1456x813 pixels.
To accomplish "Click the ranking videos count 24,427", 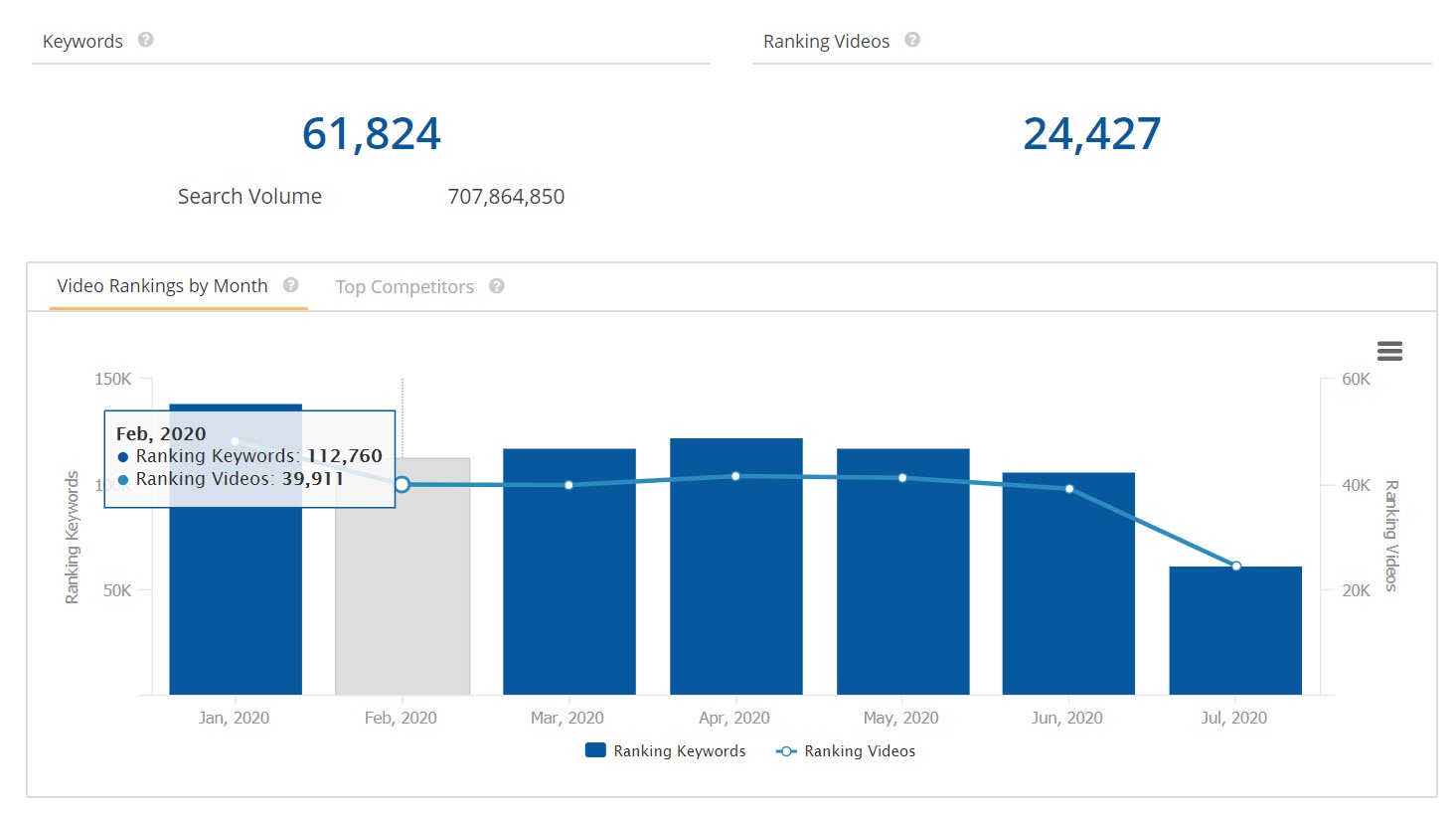I will click(x=1092, y=133).
